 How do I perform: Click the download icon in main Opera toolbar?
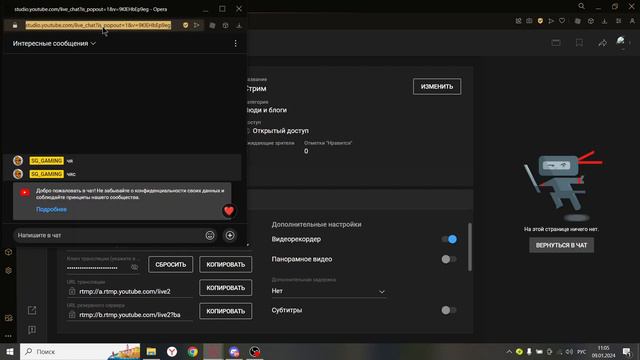[x=604, y=21]
